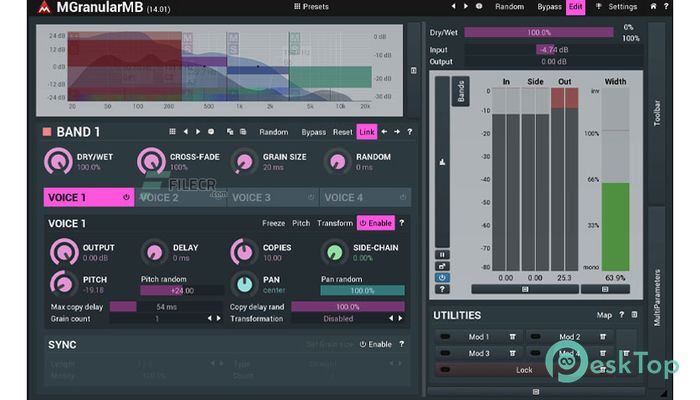Copy Band 1 settings with copy icon
Viewport: 700px width, 400px height.
pos(230,132)
